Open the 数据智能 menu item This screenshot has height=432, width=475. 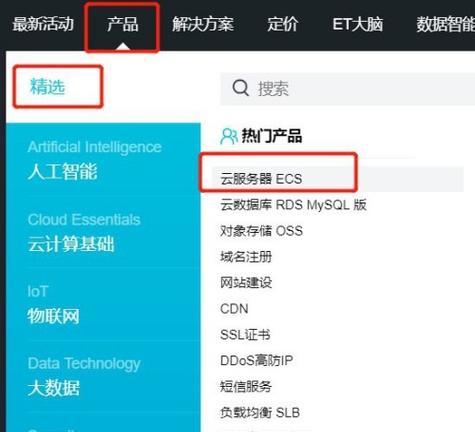[x=445, y=24]
